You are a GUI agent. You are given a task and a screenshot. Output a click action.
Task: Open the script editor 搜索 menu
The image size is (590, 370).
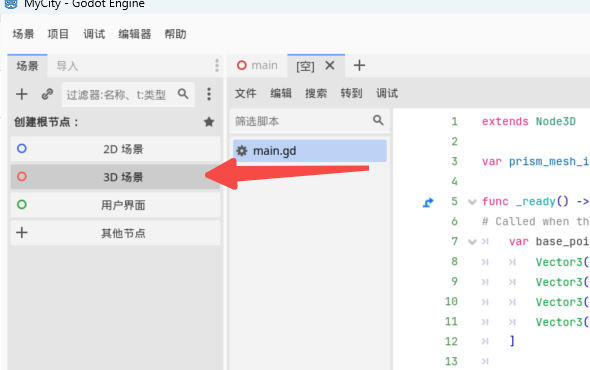pyautogui.click(x=316, y=93)
